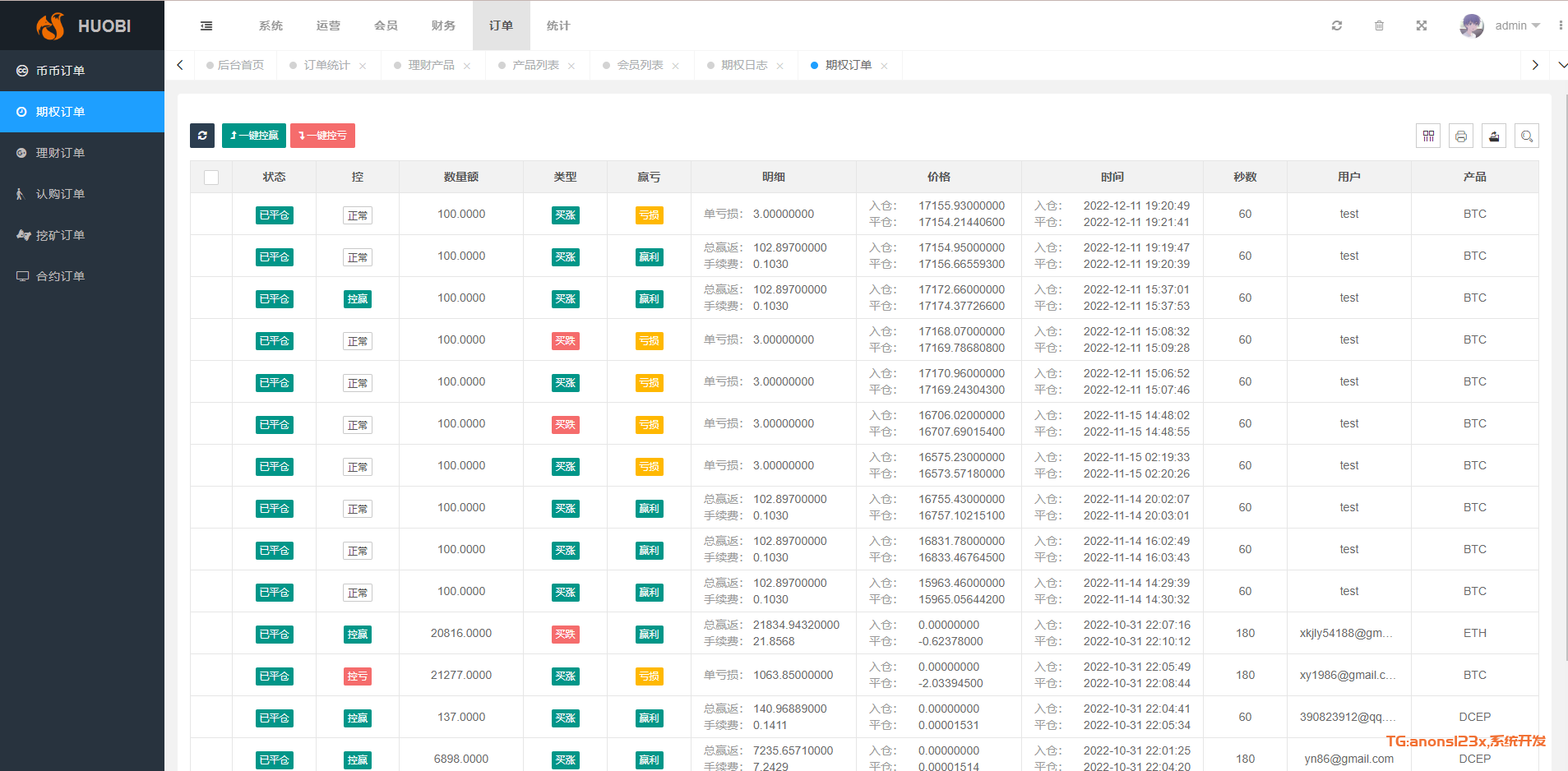This screenshot has height=771, width=1568.
Task: Open the 会员 top menu
Action: (x=386, y=25)
